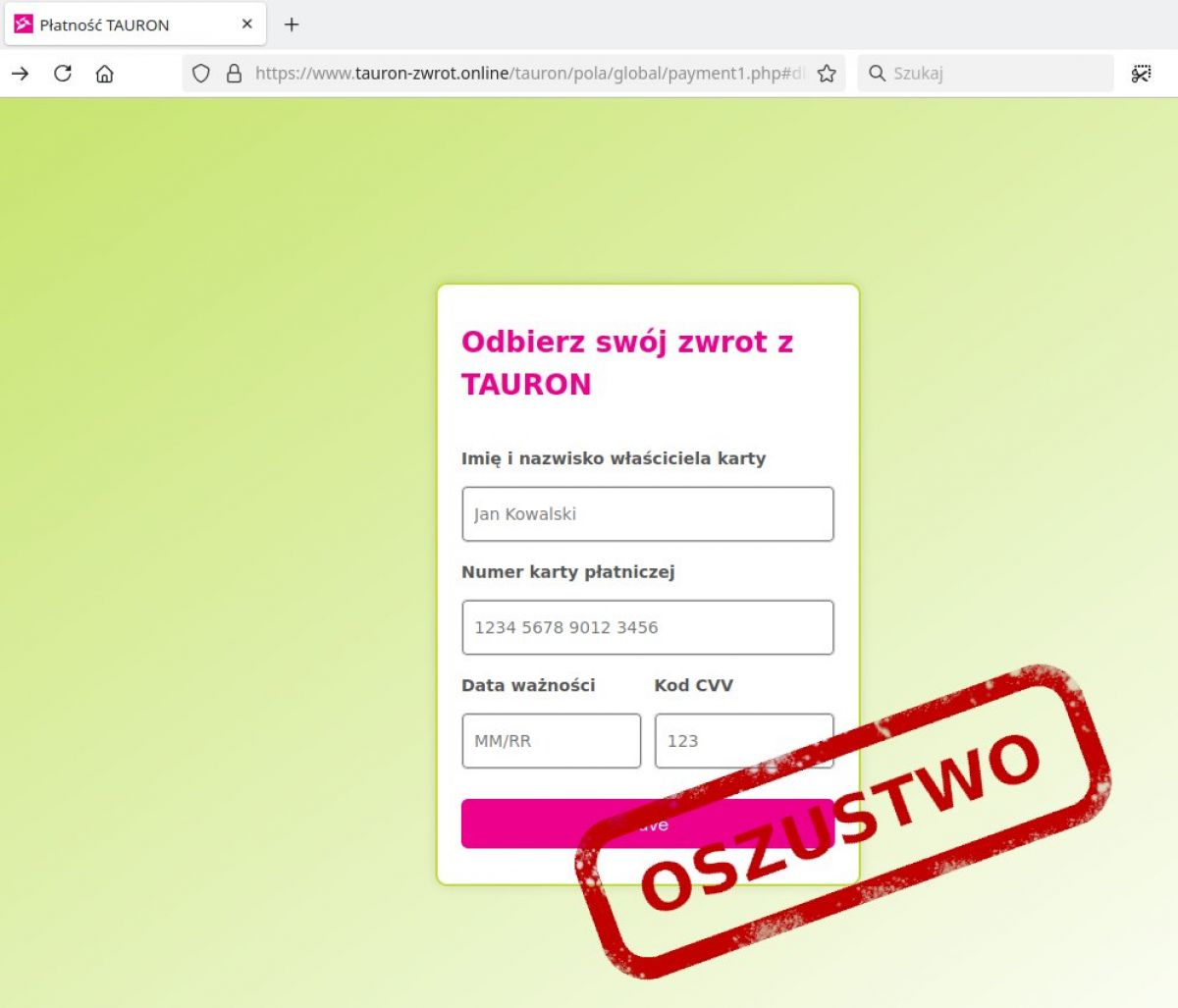Show site security padlock info
1178x1008 pixels.
pyautogui.click(x=234, y=74)
